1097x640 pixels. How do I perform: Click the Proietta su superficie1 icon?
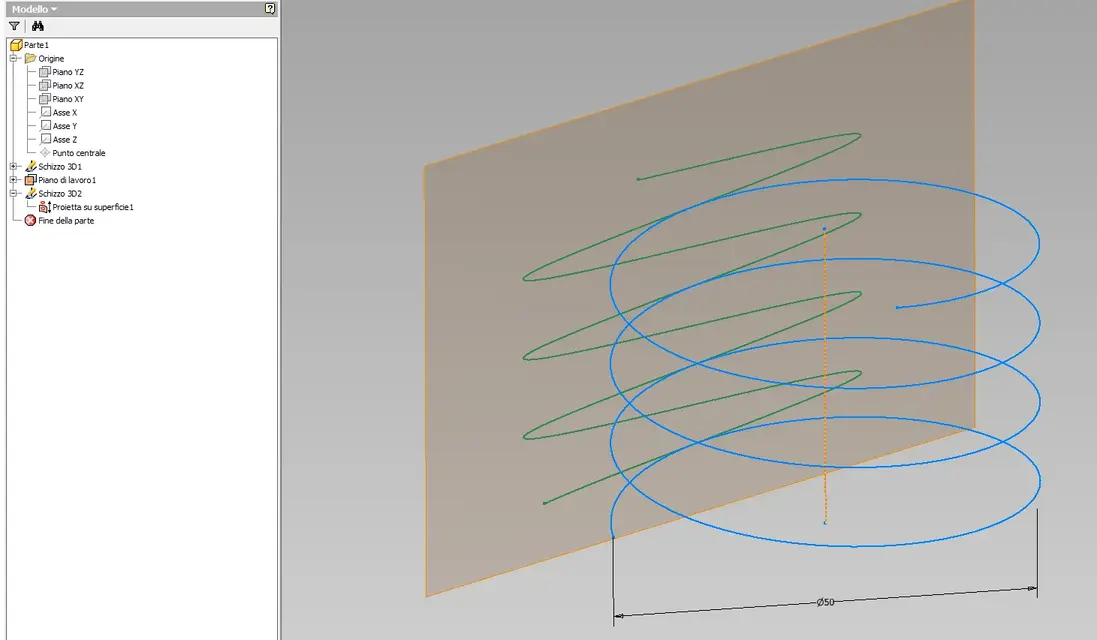45,207
